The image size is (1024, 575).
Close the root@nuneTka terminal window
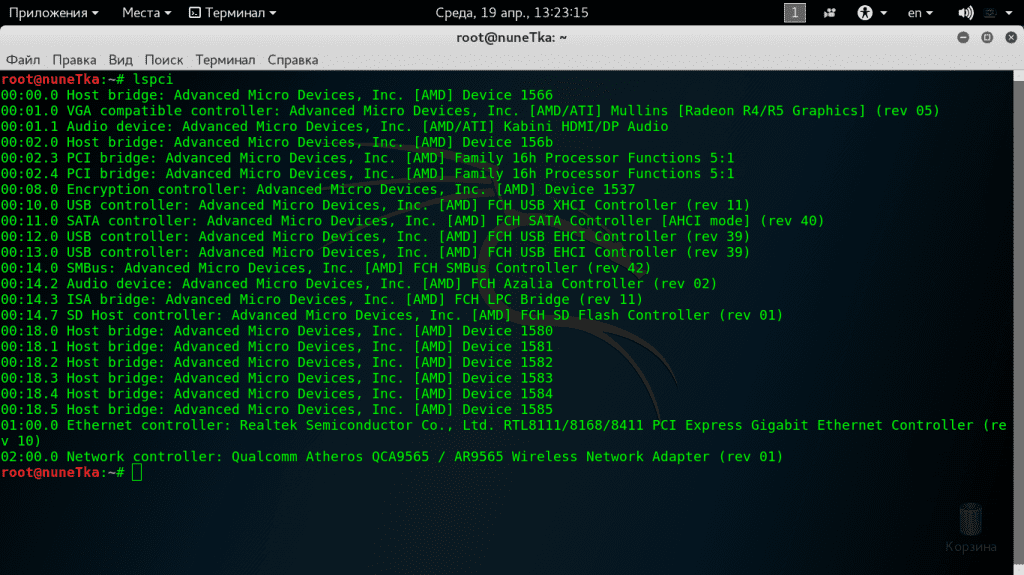coord(1010,37)
